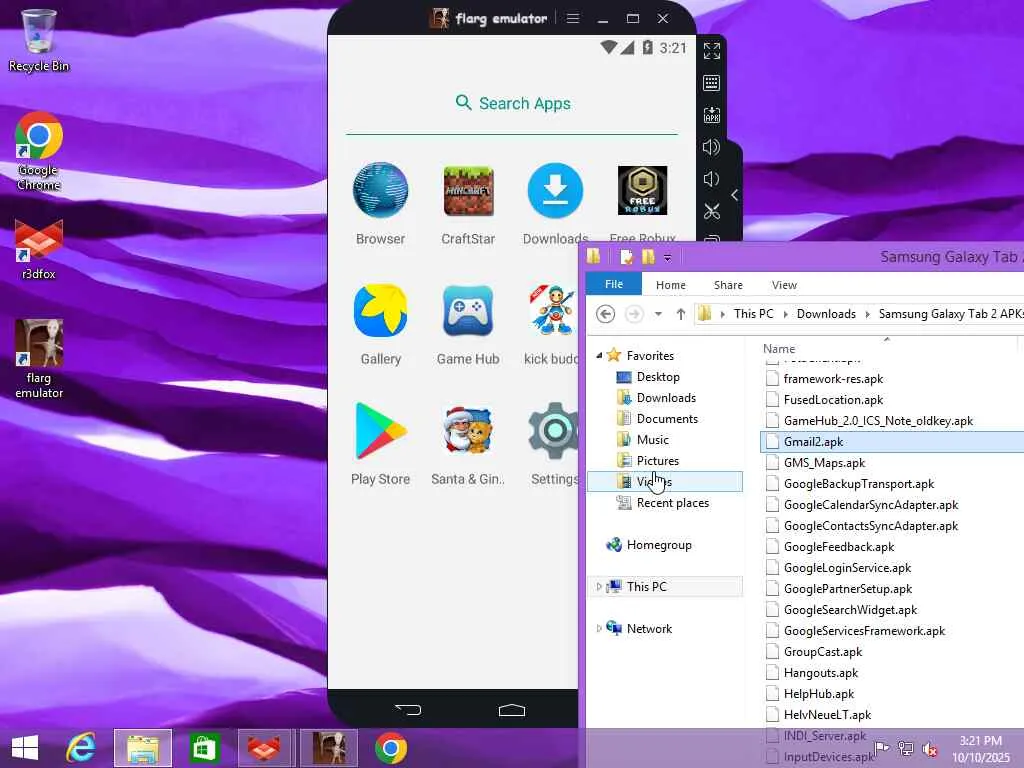Select Documents in the navigation pane
Screen dimensions: 1024x768
(667, 419)
